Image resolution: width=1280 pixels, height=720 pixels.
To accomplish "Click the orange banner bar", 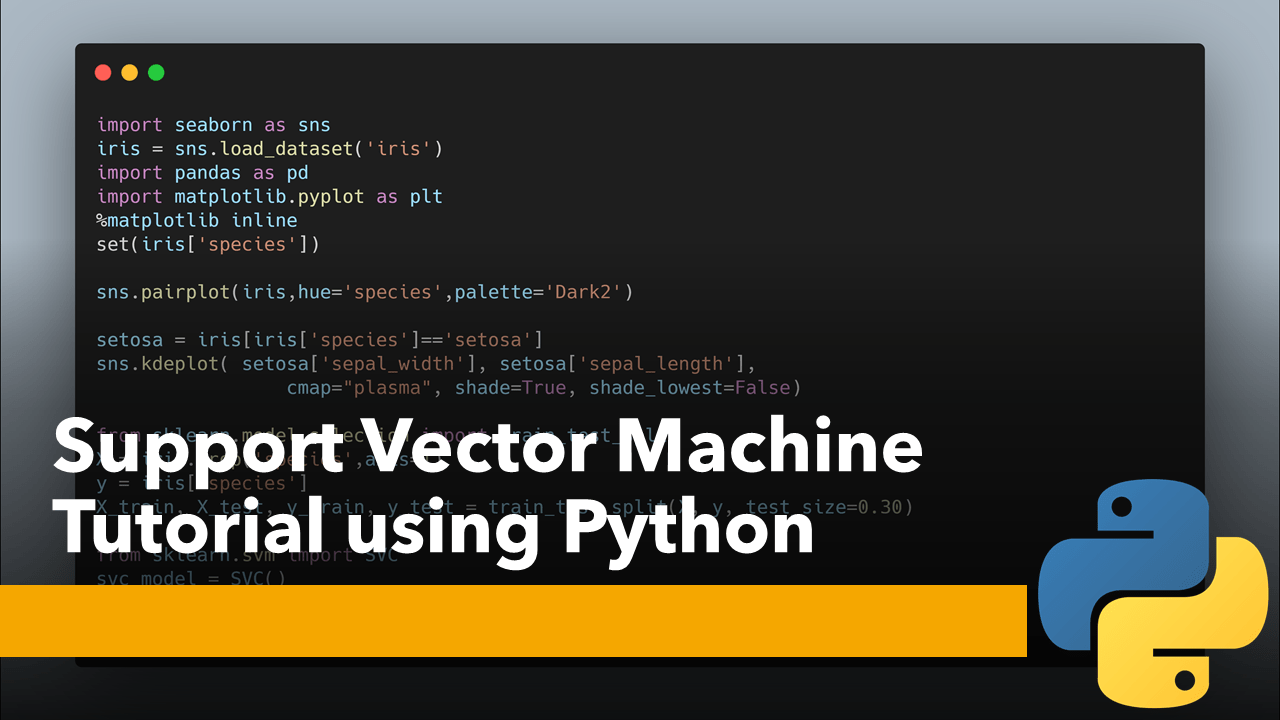I will 500,622.
